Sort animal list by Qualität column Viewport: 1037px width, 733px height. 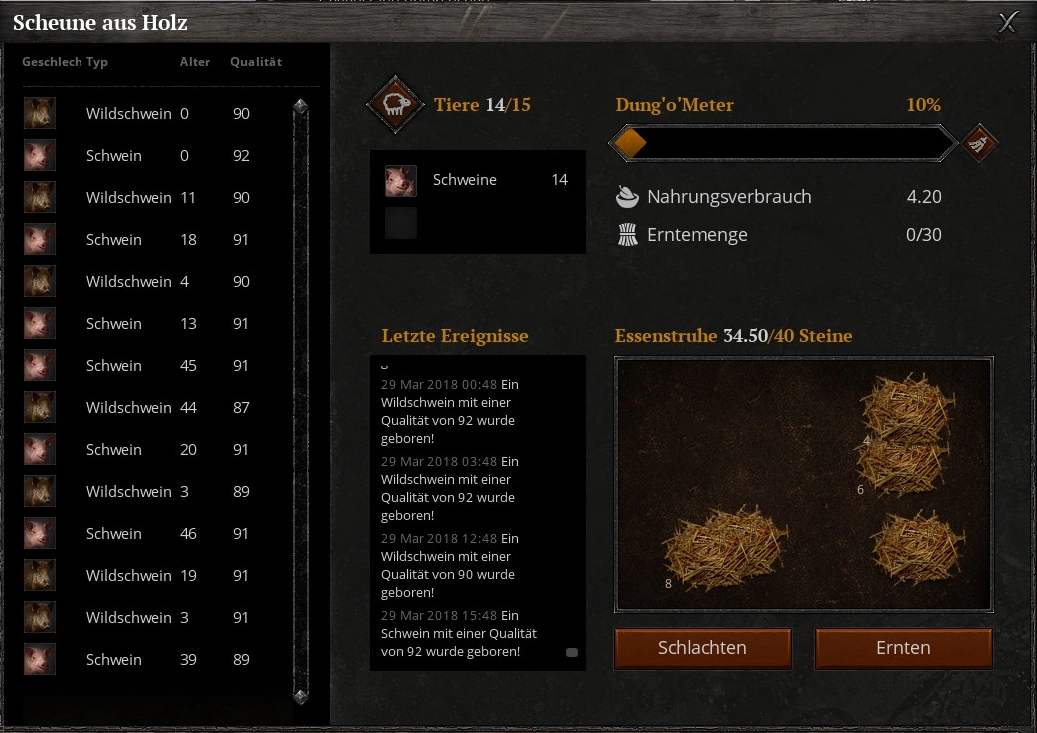pos(256,62)
